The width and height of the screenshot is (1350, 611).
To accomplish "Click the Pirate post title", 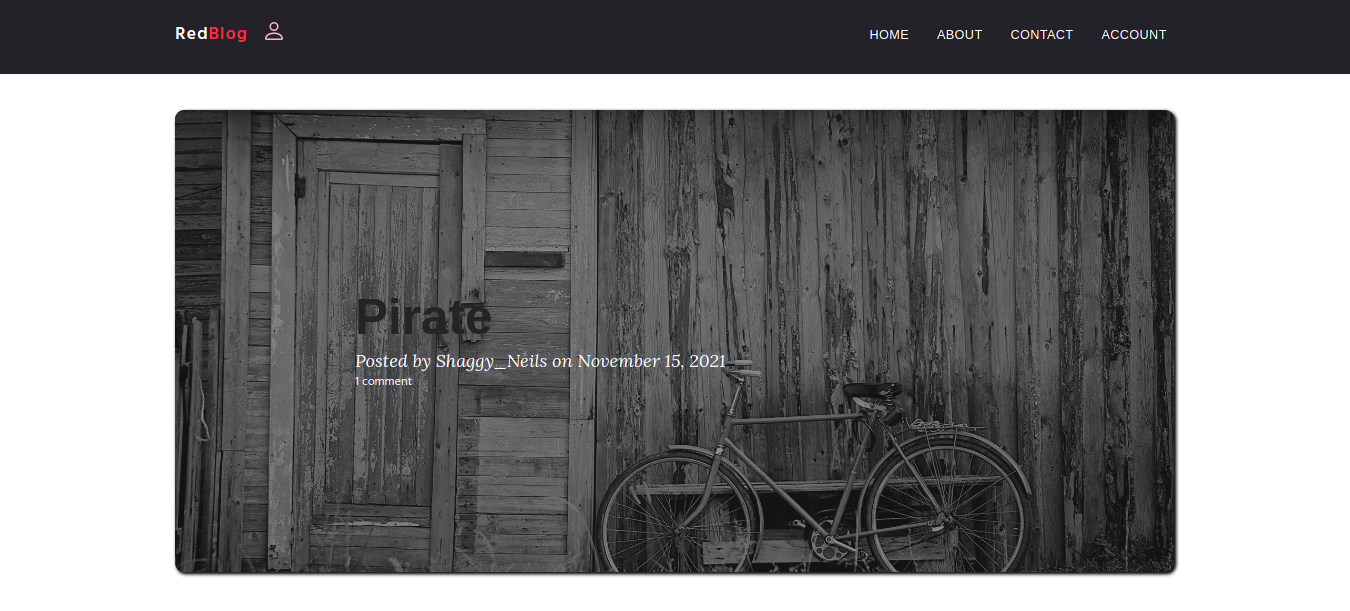I will (423, 317).
